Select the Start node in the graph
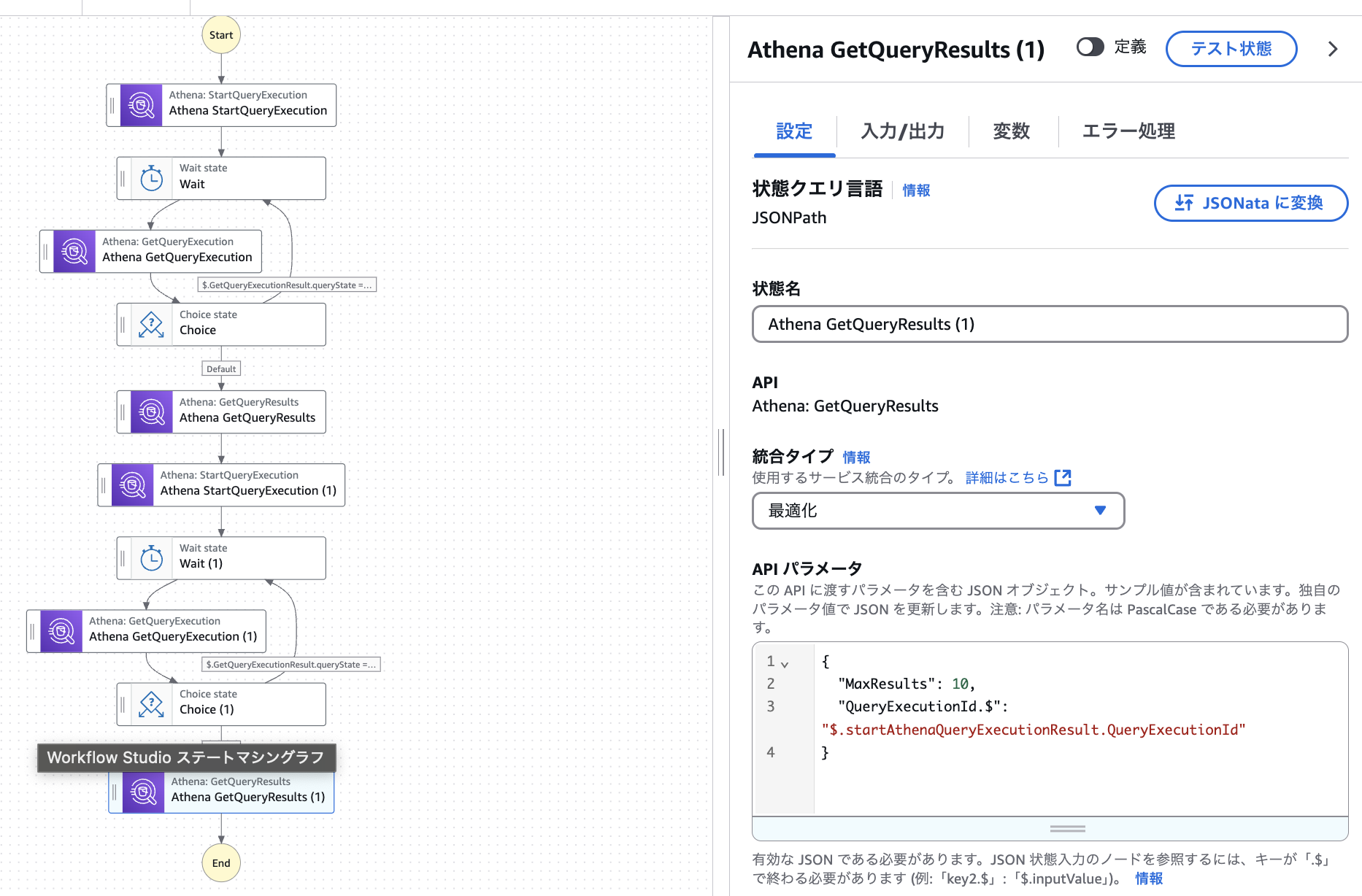 pyautogui.click(x=221, y=35)
